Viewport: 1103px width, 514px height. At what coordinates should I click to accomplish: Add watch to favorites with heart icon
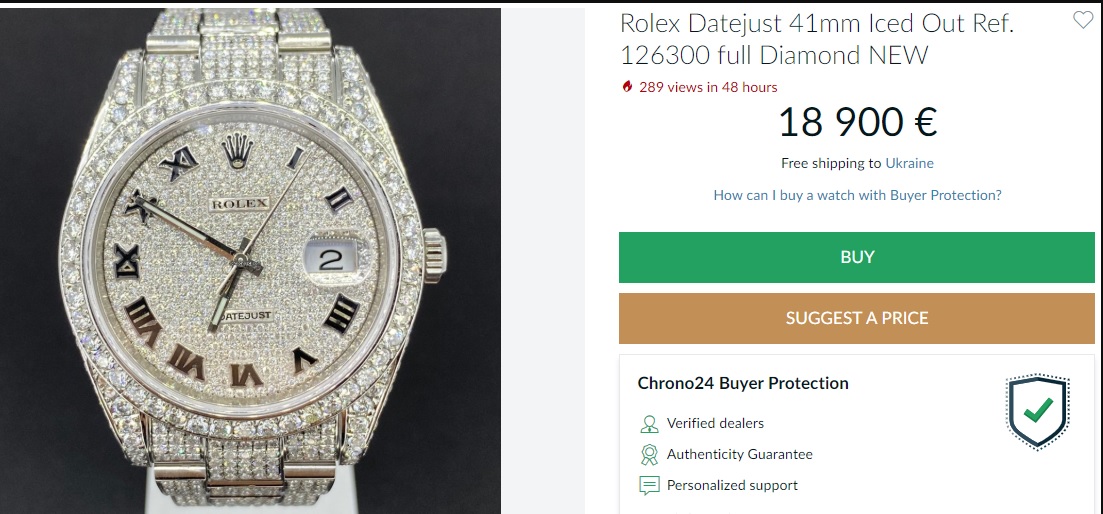pyautogui.click(x=1082, y=20)
